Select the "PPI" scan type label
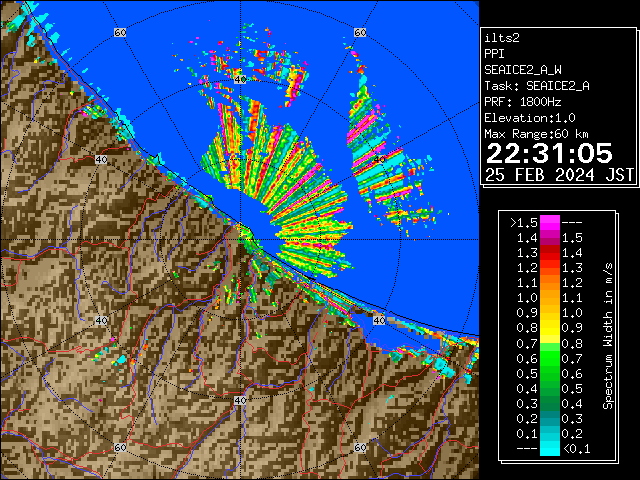The image size is (640, 480). pyautogui.click(x=494, y=54)
